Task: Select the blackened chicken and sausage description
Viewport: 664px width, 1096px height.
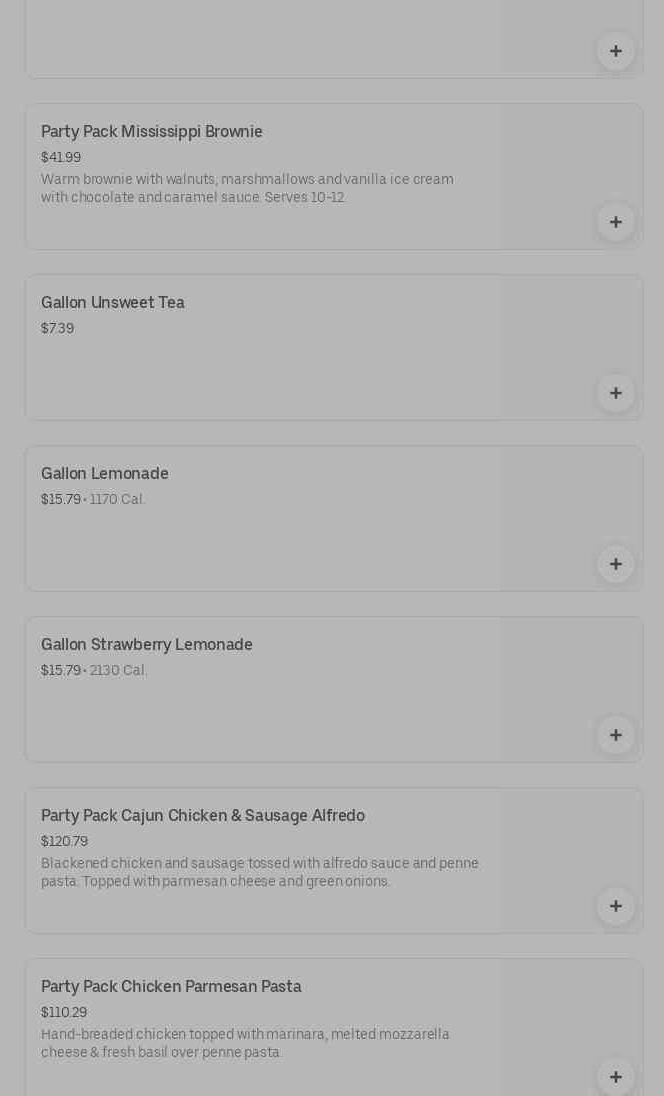Action: tap(260, 872)
